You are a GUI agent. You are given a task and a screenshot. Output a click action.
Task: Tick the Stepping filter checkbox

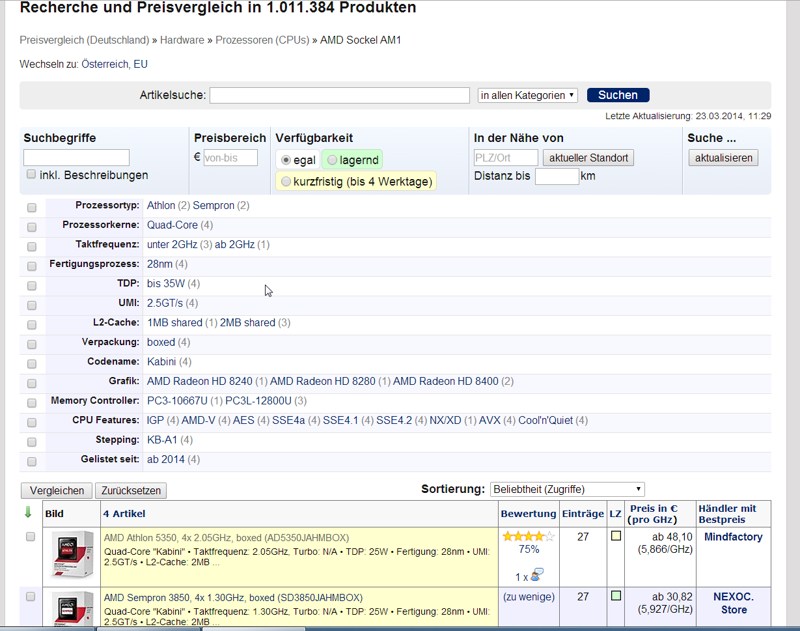point(32,442)
